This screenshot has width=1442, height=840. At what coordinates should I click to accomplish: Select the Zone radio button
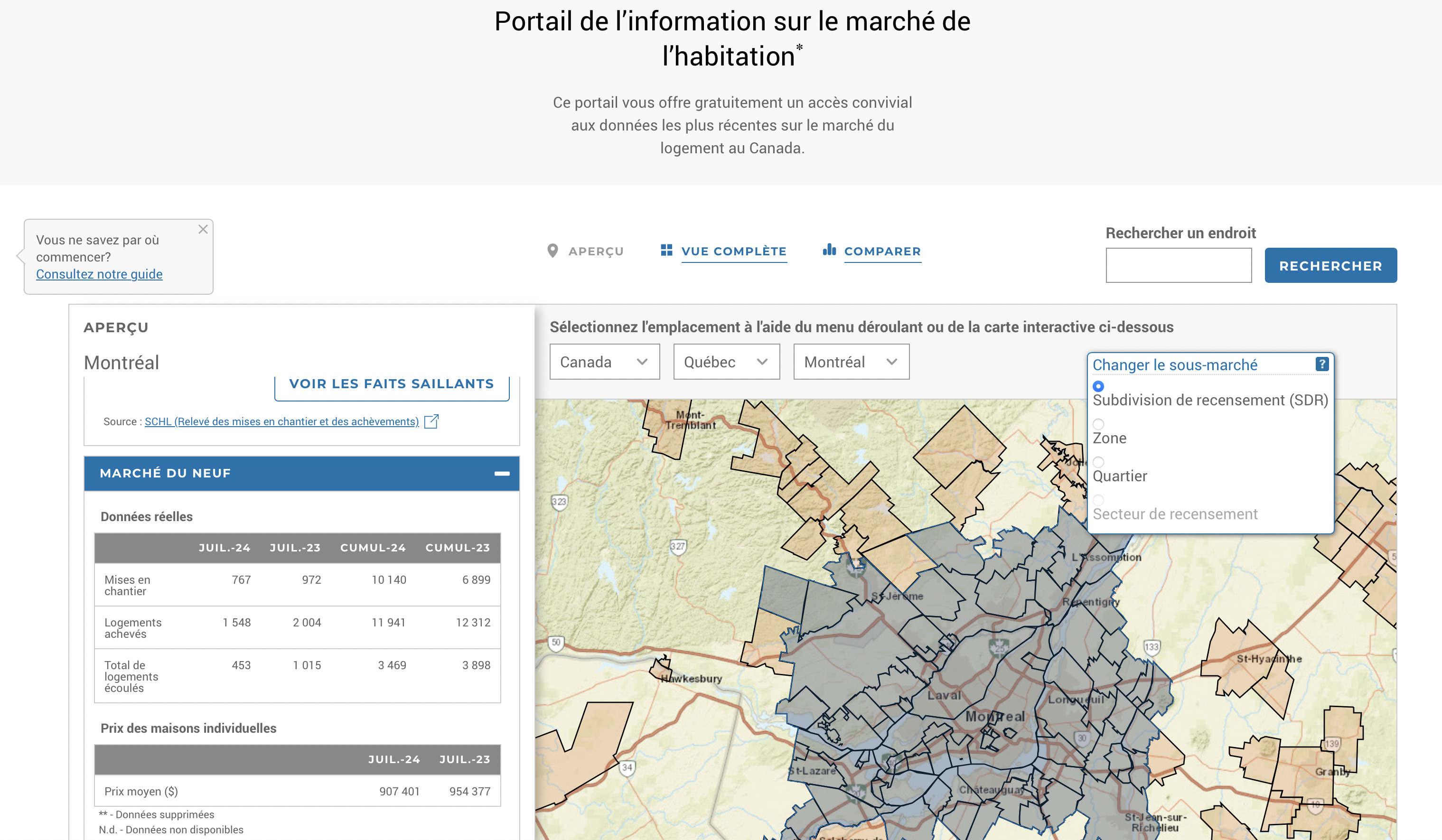[1098, 424]
